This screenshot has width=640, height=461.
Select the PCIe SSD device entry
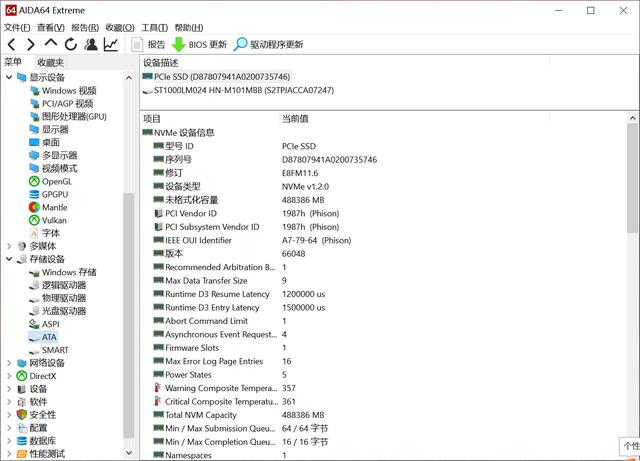point(217,76)
